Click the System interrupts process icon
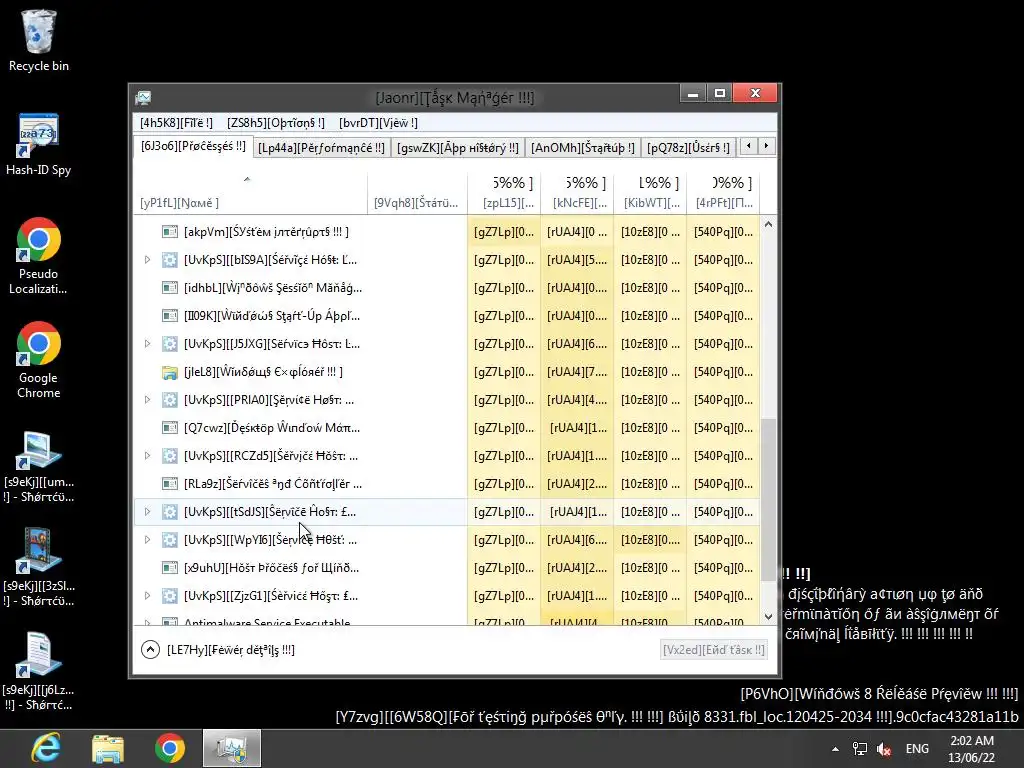Viewport: 1024px width, 768px height. pos(170,232)
